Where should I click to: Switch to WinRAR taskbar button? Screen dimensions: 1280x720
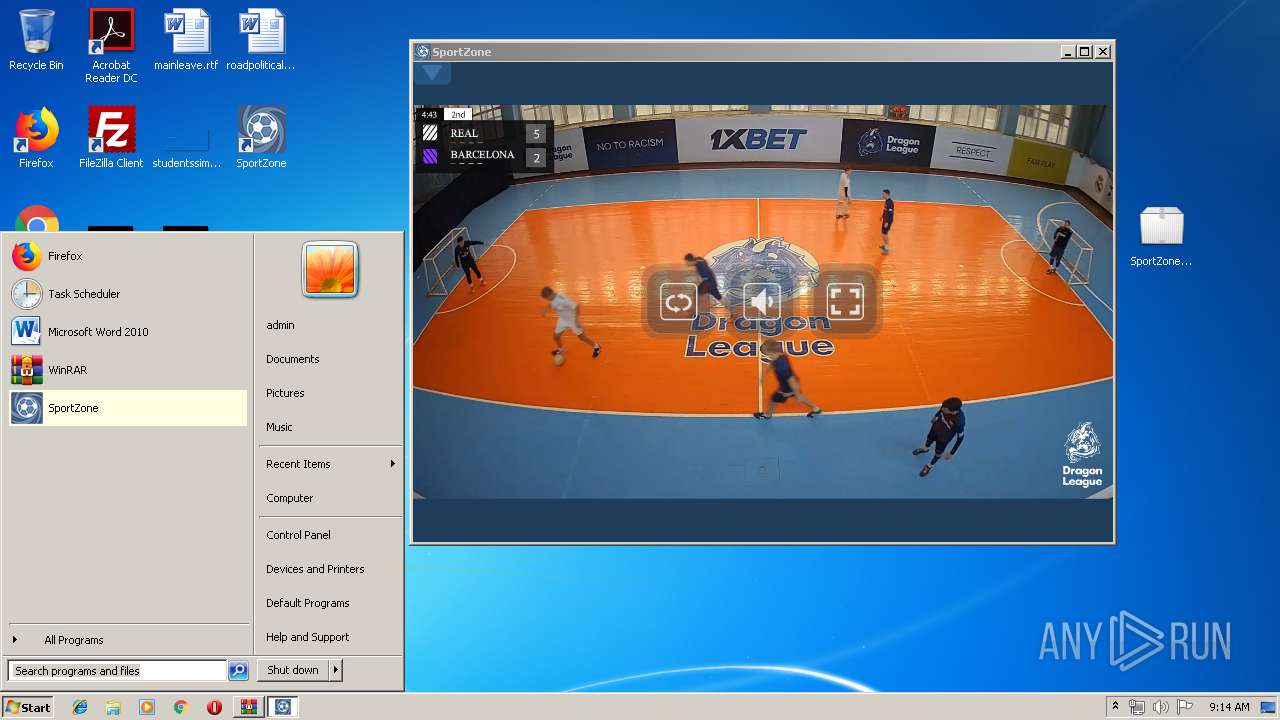[x=249, y=707]
